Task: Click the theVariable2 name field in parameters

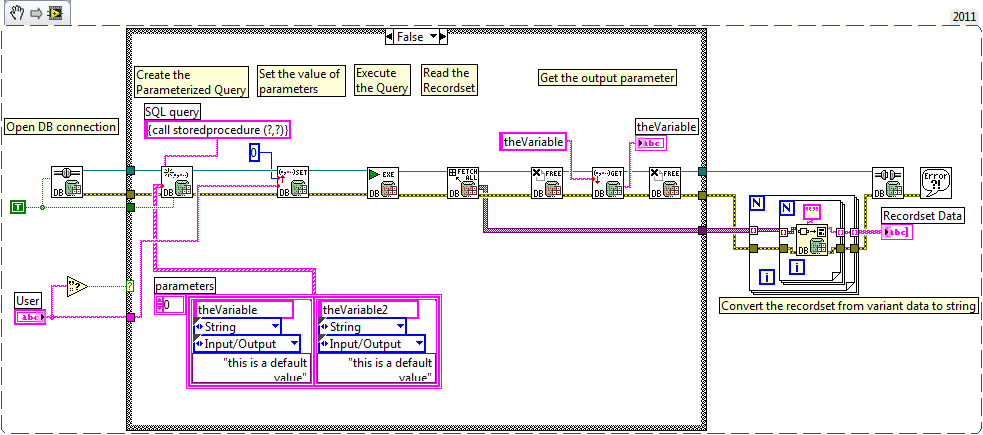Action: [x=368, y=310]
